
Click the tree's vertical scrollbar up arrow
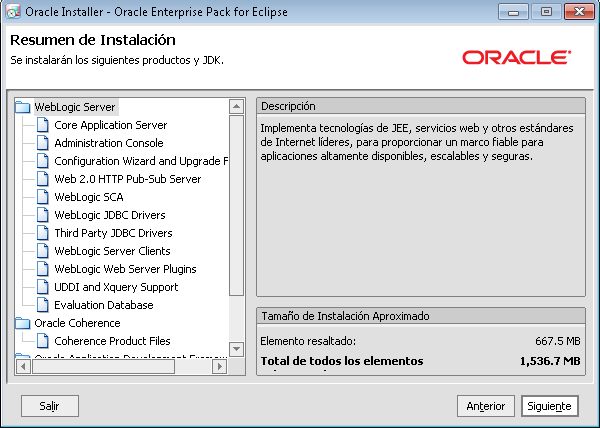(236, 106)
